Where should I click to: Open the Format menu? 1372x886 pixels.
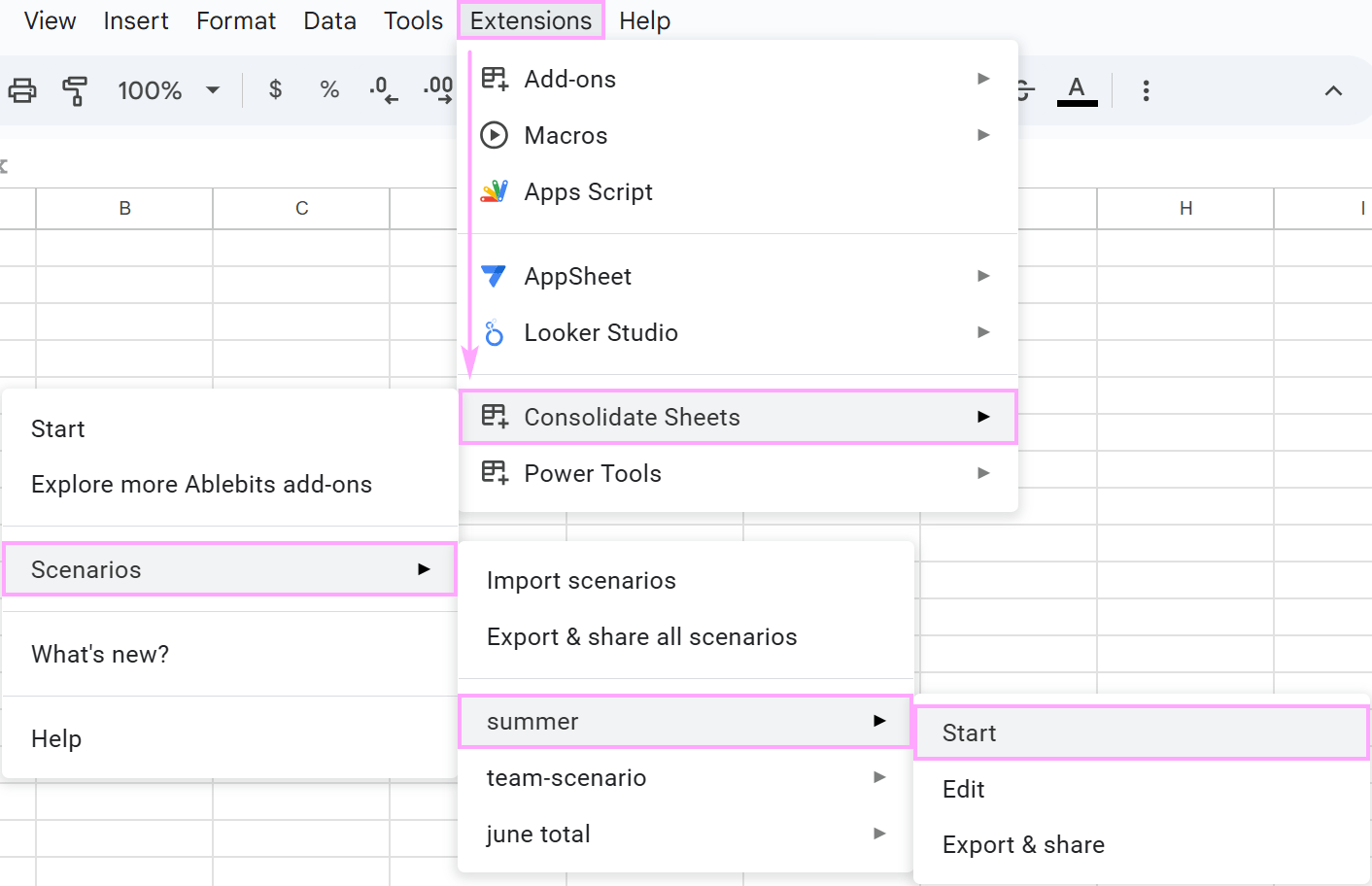[236, 20]
